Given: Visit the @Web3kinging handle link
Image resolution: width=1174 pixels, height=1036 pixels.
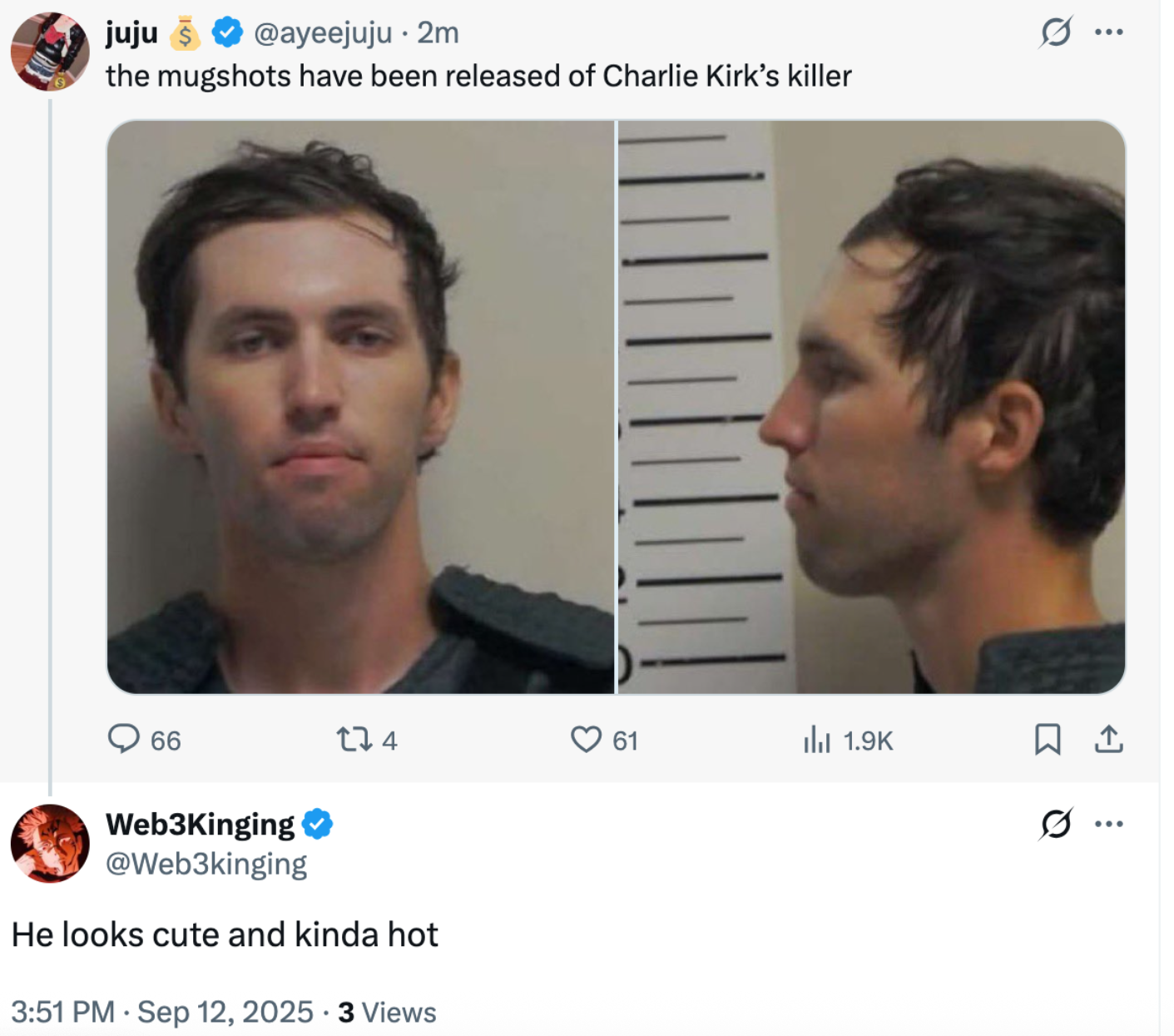Looking at the screenshot, I should pos(206,864).
